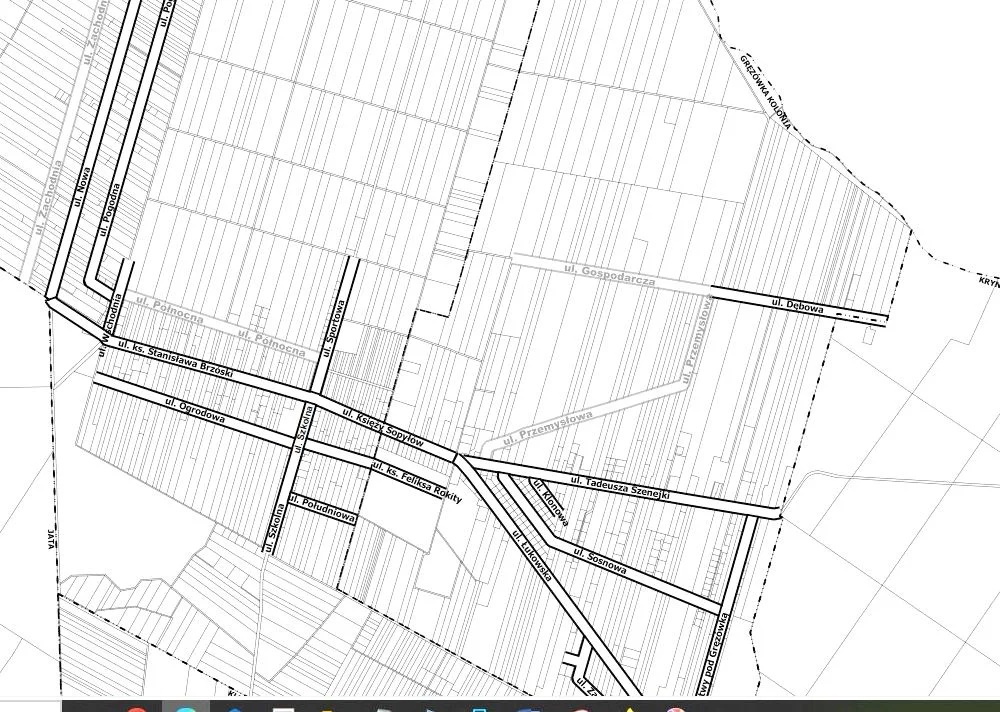
Task: Click the ul. ks. Stanisława Brzóski label
Action: (175, 359)
